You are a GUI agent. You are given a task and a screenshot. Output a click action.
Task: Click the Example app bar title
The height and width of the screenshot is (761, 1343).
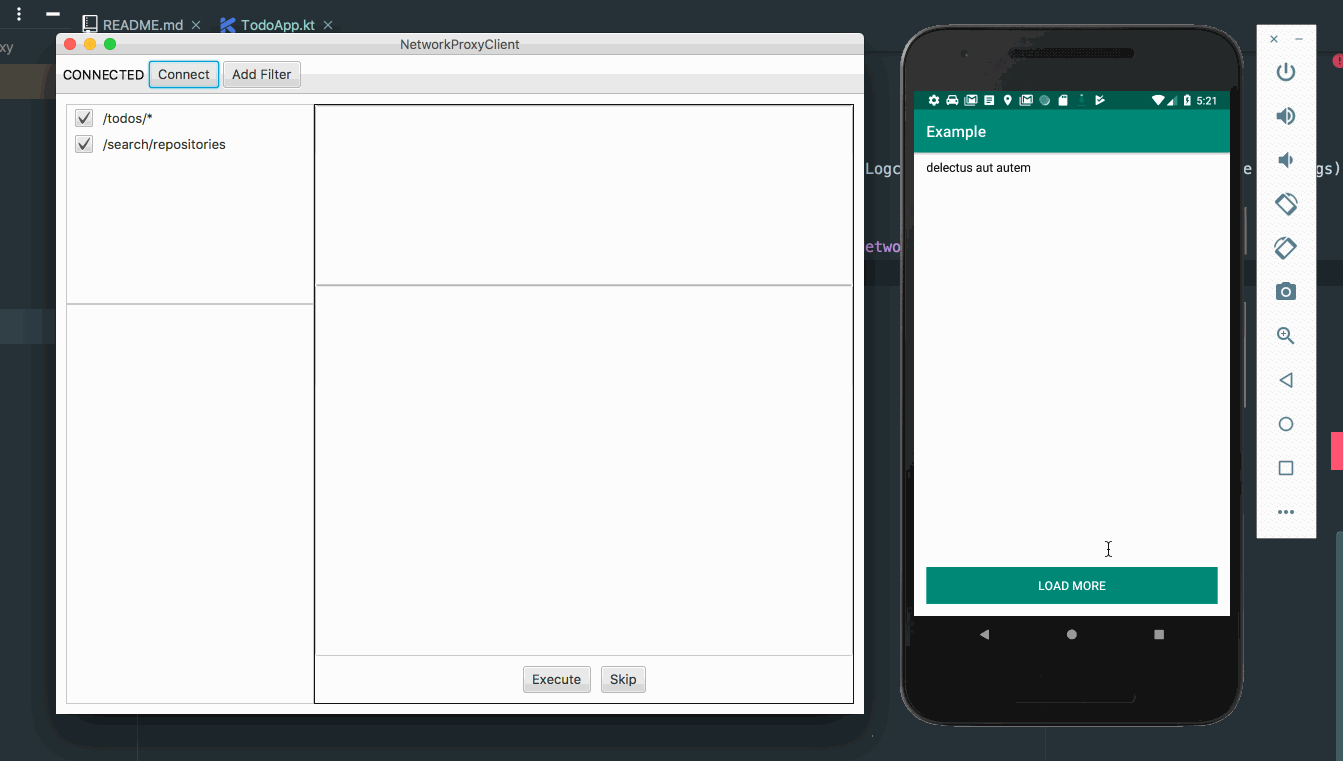pos(956,131)
